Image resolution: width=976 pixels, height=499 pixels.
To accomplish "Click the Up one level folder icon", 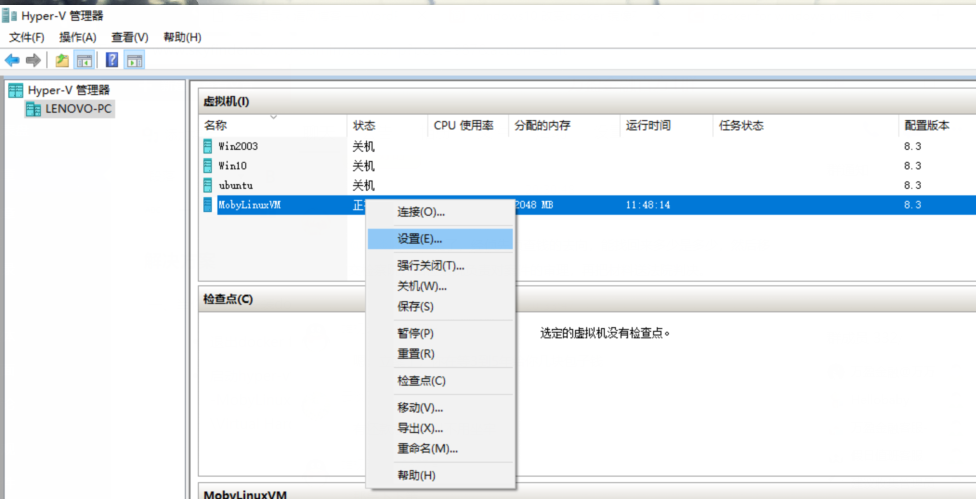I will click(62, 60).
